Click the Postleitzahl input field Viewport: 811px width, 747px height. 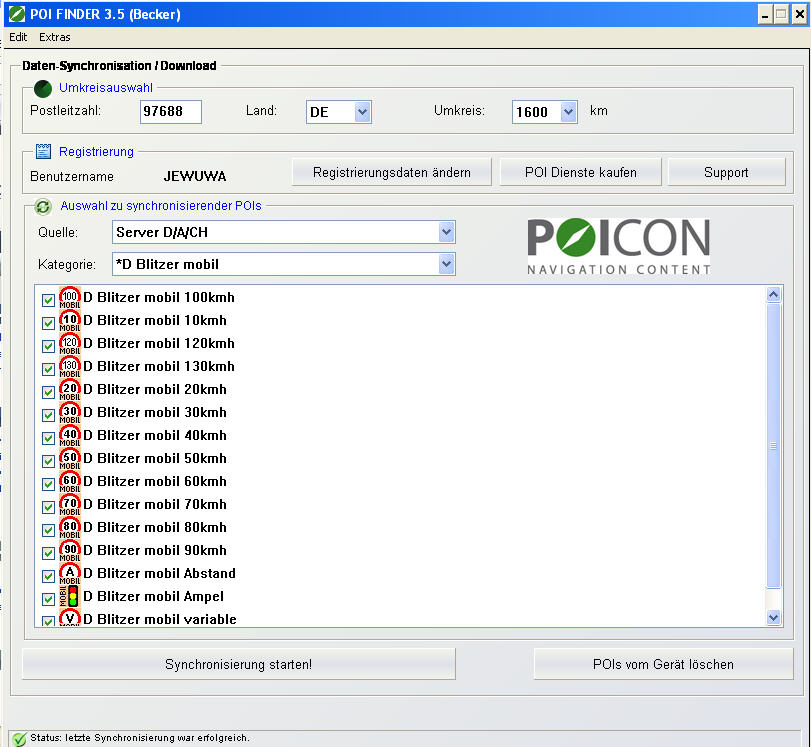click(171, 112)
